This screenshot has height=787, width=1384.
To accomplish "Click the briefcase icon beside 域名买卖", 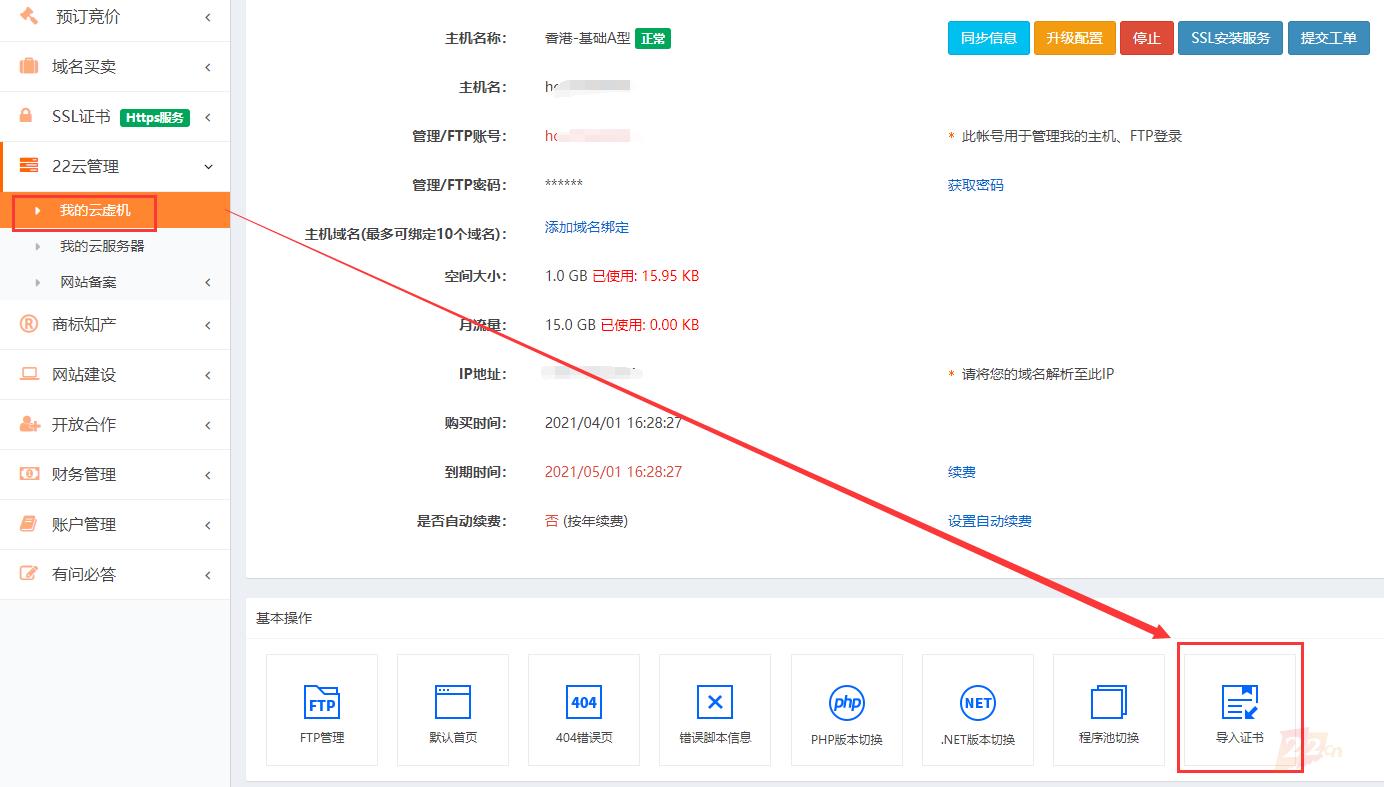I will [29, 66].
